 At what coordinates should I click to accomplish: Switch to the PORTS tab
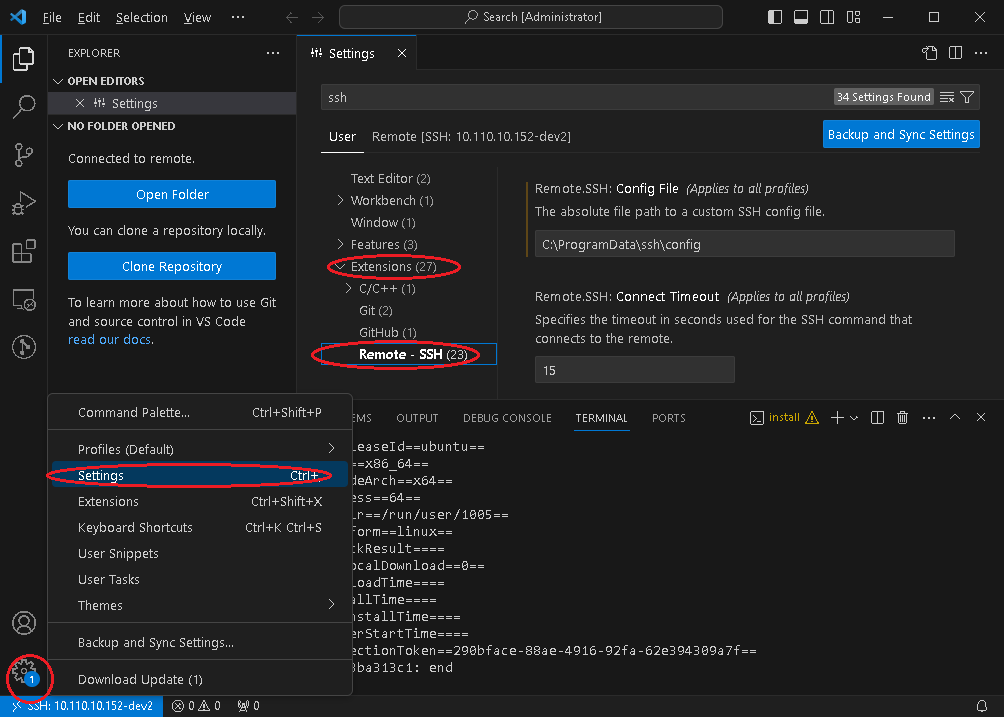click(x=668, y=418)
